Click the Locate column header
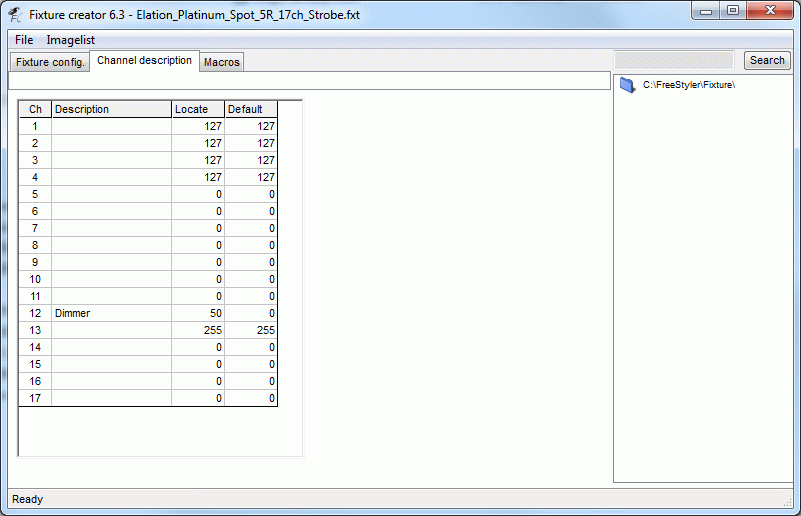The image size is (801, 516). [x=198, y=109]
